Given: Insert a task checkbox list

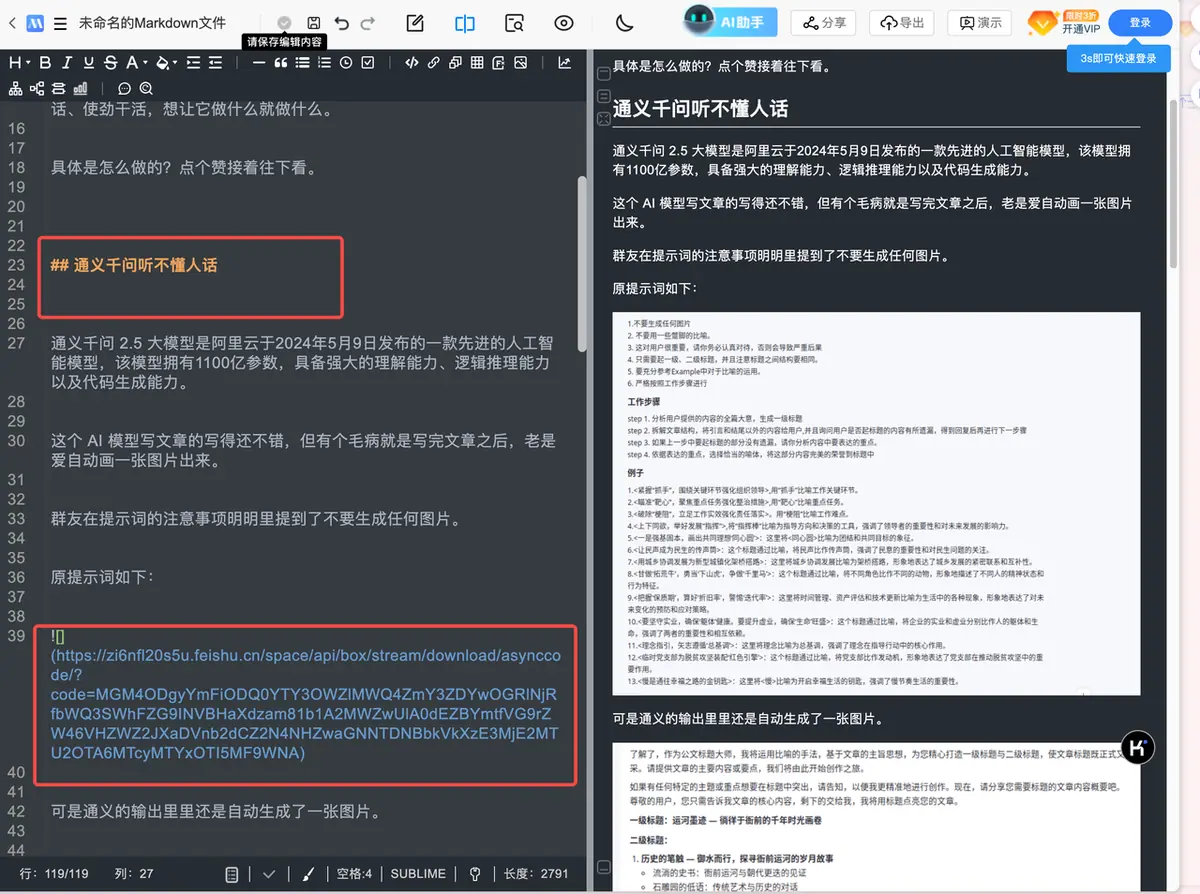Looking at the screenshot, I should 368,63.
